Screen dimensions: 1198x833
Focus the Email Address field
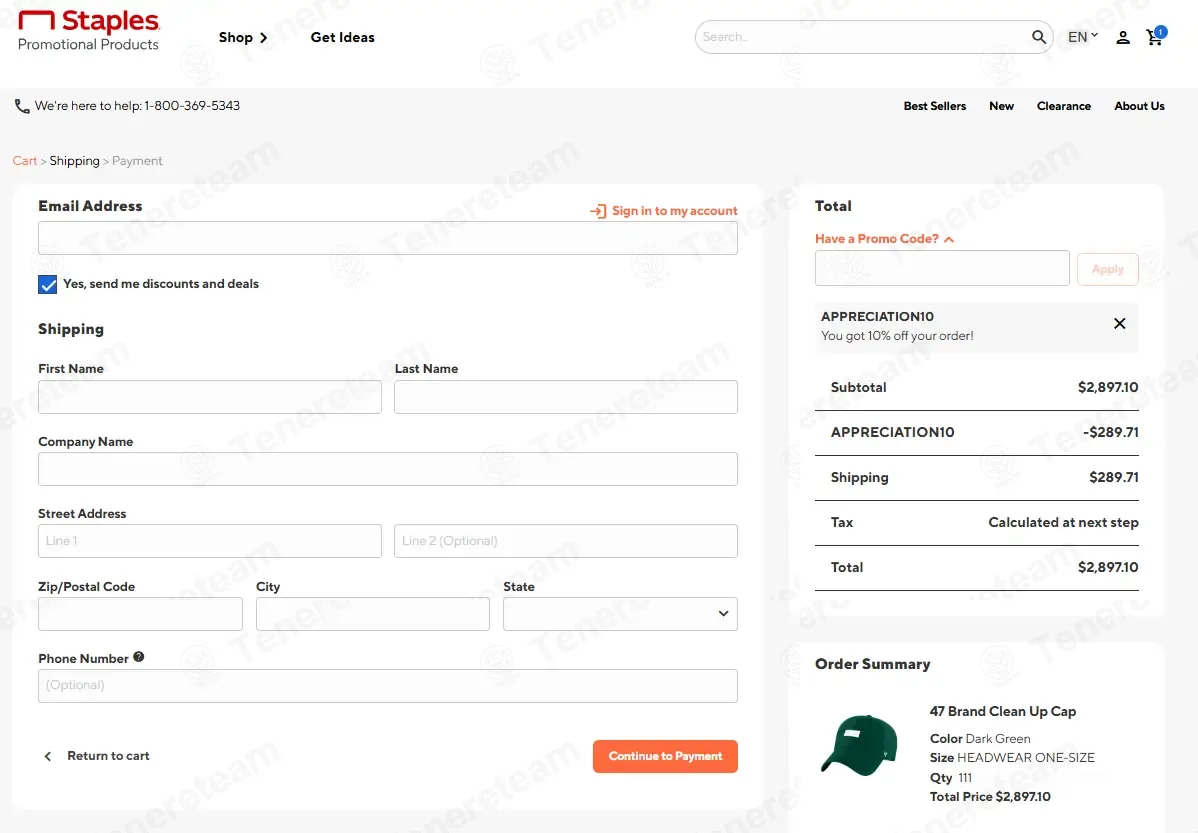(387, 238)
